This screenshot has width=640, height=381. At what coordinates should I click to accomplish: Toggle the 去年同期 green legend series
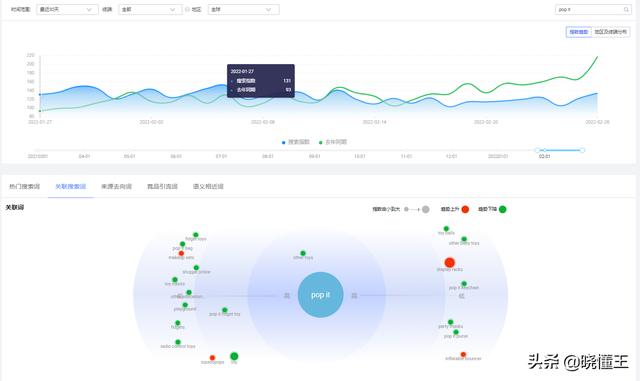tap(333, 142)
